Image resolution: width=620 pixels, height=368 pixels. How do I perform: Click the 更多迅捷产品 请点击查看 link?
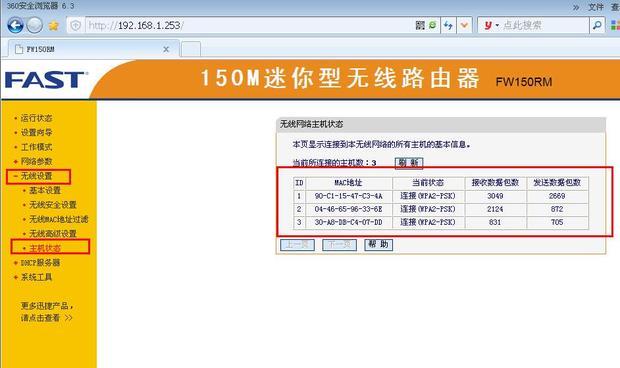coord(47,312)
